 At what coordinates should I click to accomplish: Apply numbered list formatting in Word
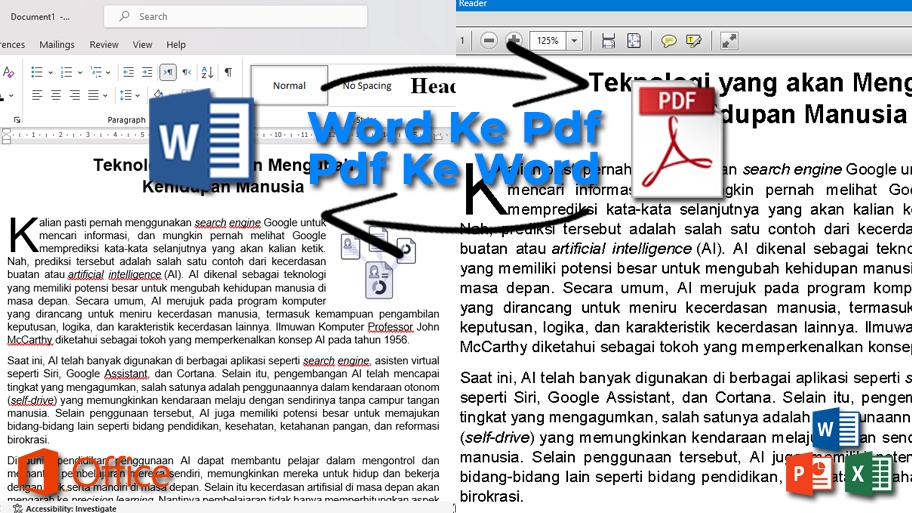(66, 72)
